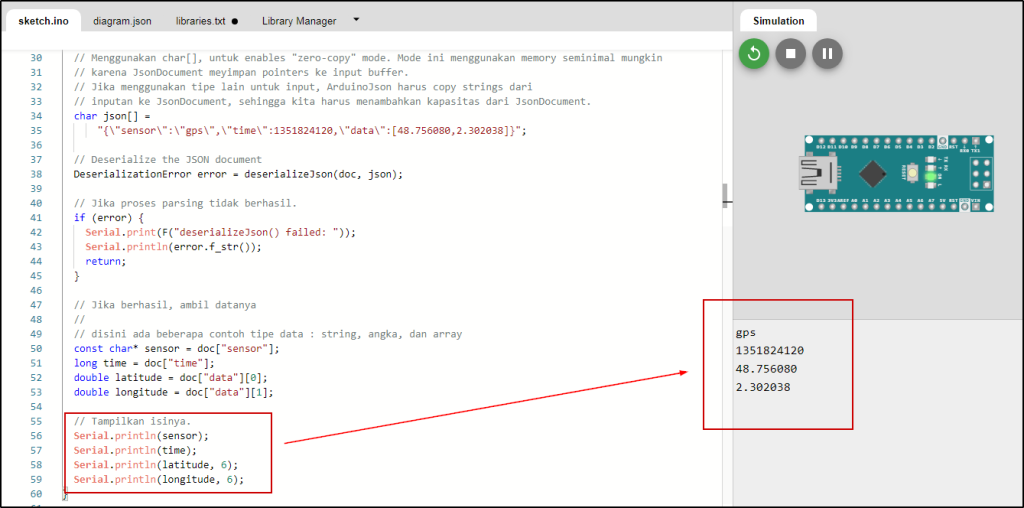
Task: Restart the simulation with the green button
Action: pyautogui.click(x=754, y=54)
